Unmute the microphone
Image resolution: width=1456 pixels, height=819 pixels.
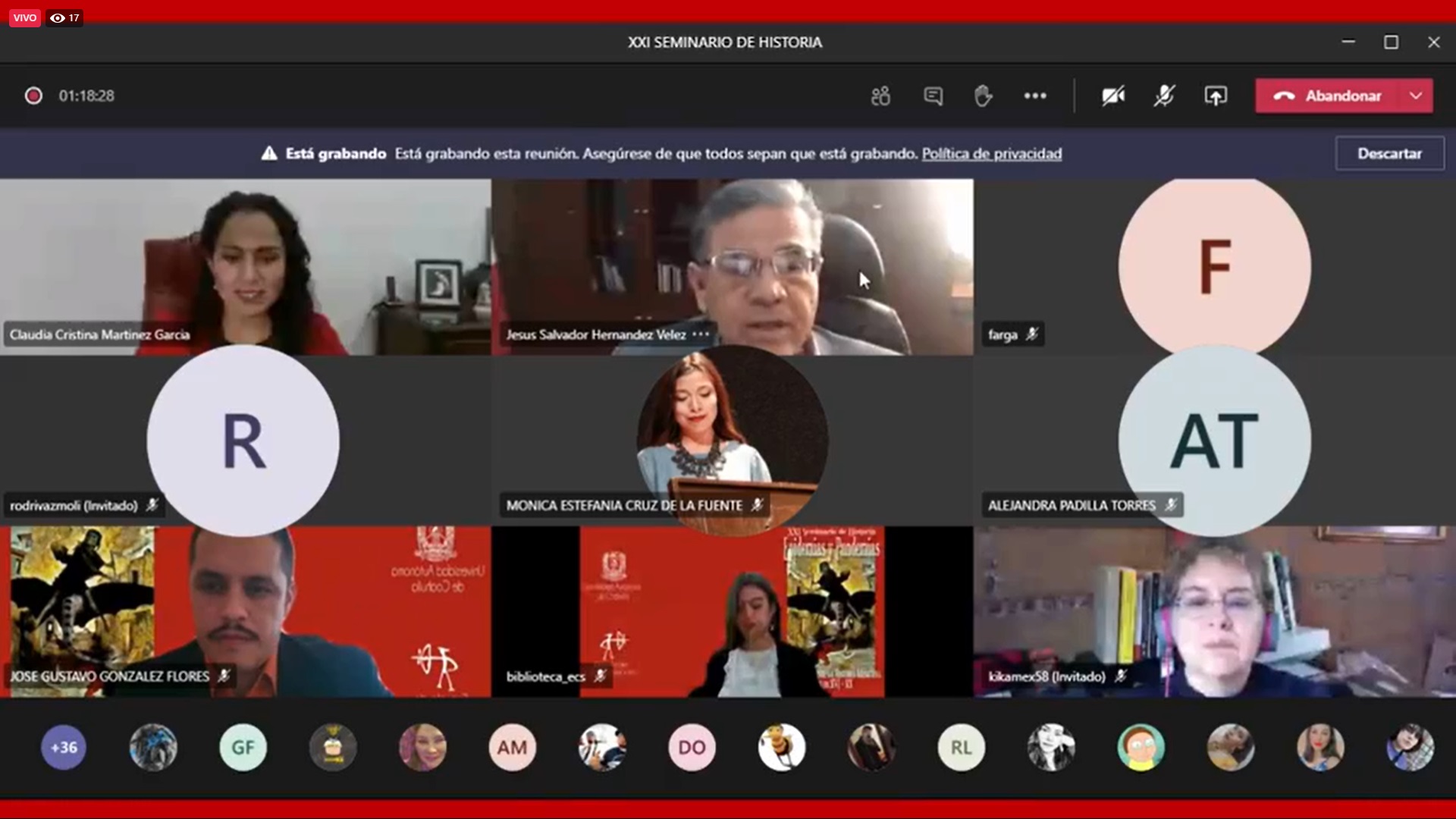(1164, 96)
